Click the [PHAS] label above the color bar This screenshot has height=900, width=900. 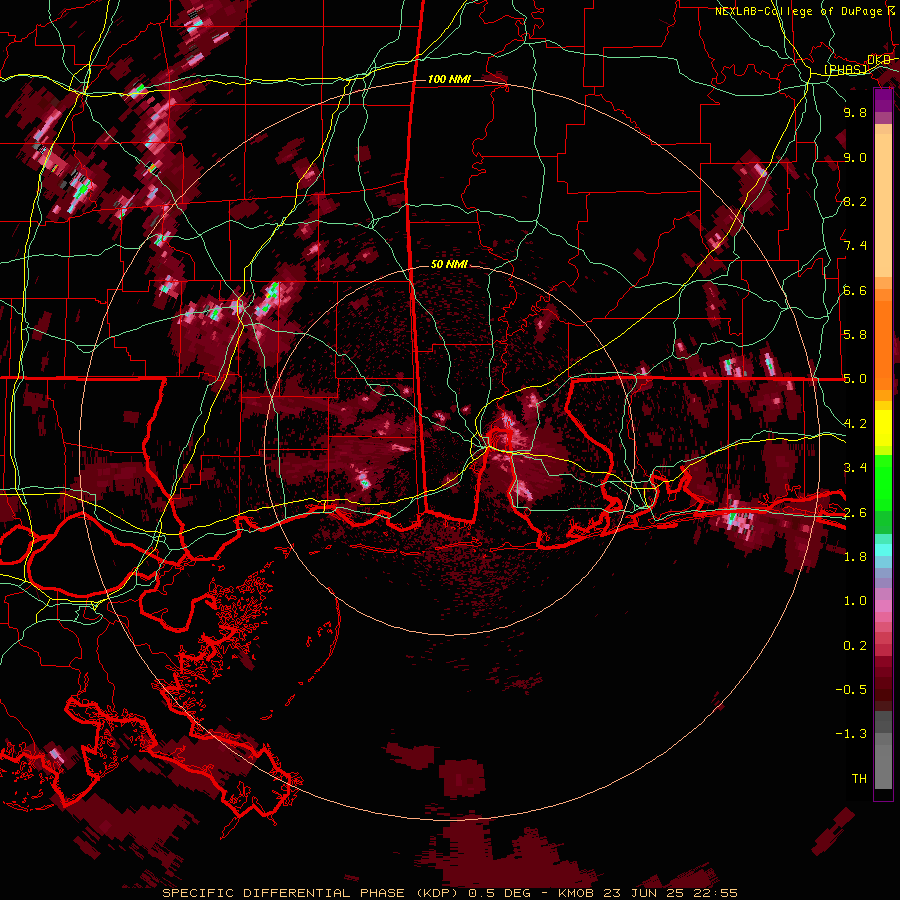[x=846, y=69]
